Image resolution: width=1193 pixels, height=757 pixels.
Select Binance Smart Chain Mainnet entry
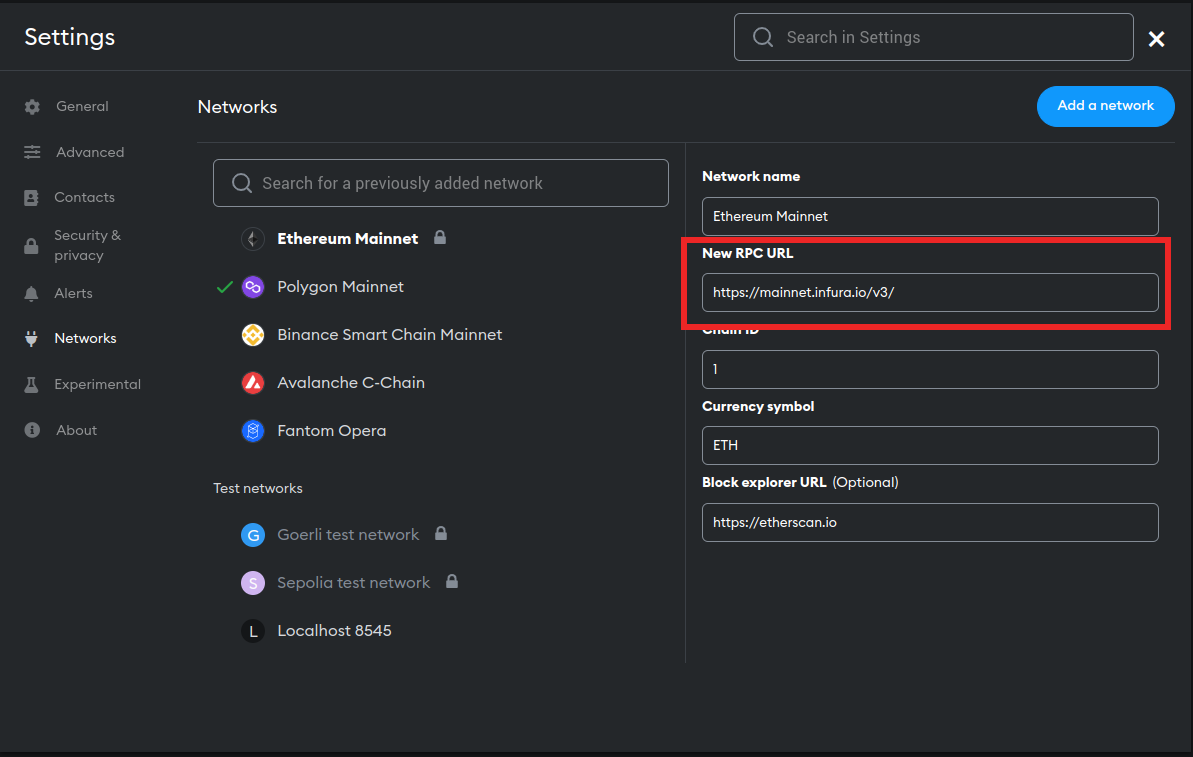click(x=389, y=335)
